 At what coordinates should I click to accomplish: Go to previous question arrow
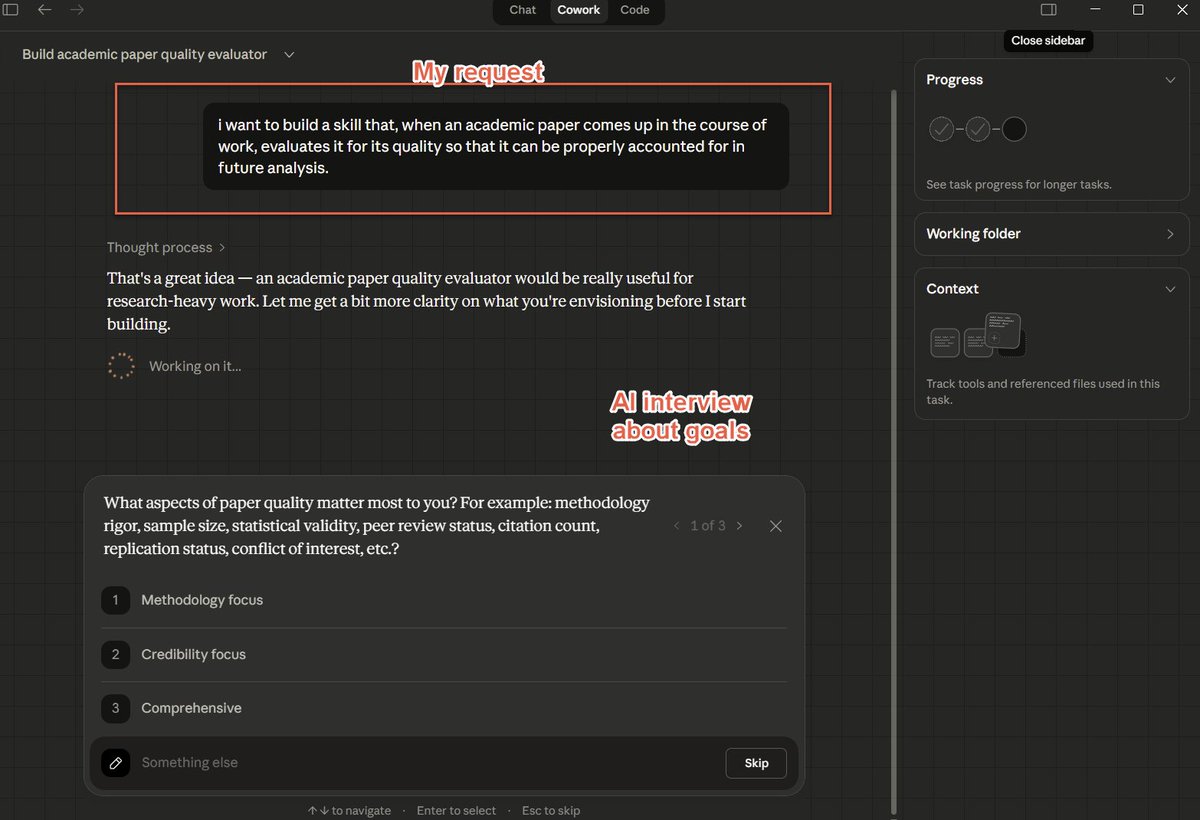676,526
